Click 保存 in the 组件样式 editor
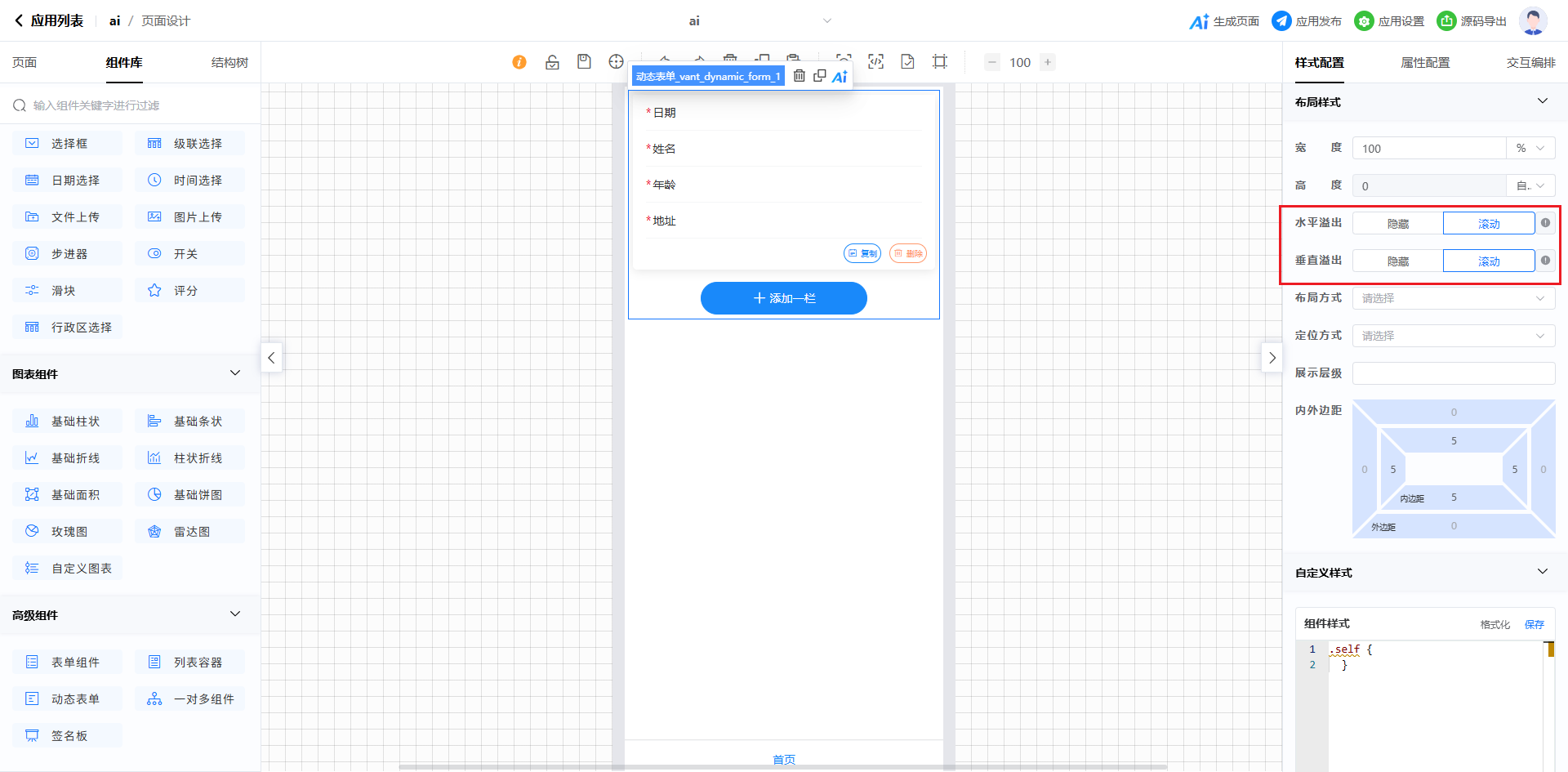The width and height of the screenshot is (1568, 772). tap(1534, 624)
